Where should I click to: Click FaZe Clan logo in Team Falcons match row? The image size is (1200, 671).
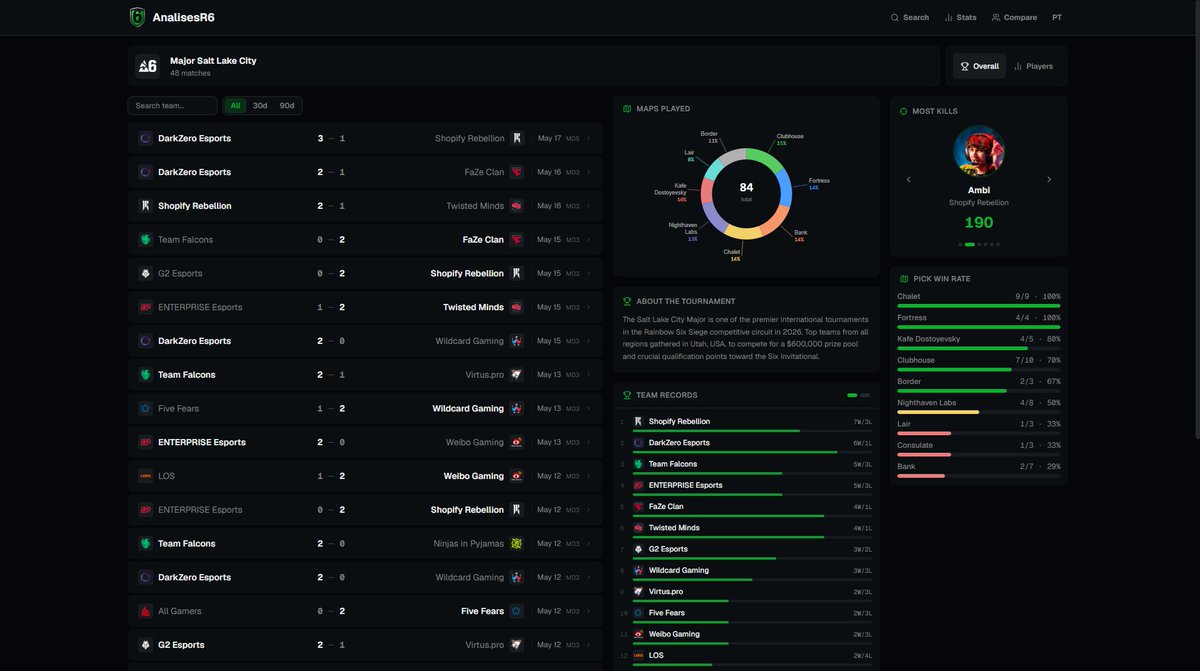(516, 240)
